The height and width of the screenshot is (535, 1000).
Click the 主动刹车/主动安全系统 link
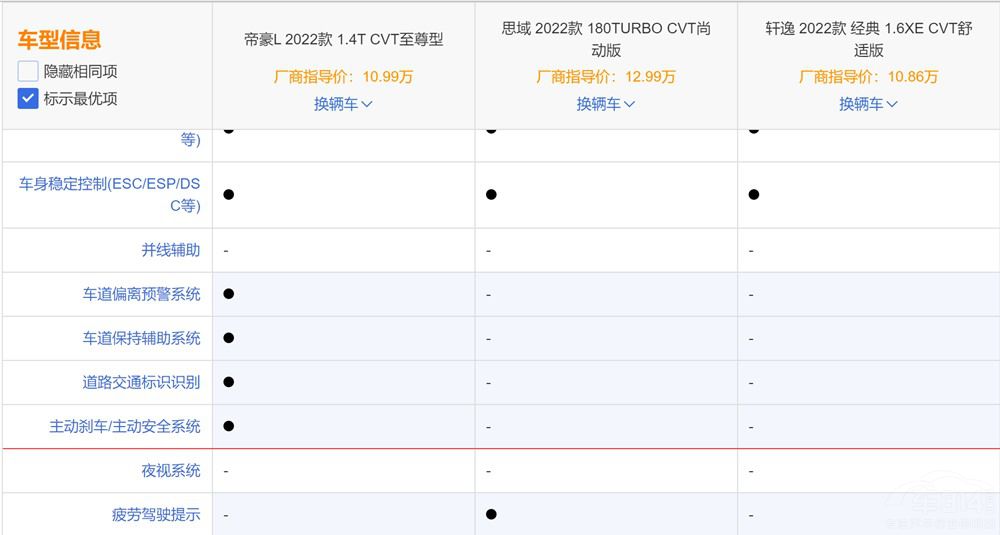125,426
